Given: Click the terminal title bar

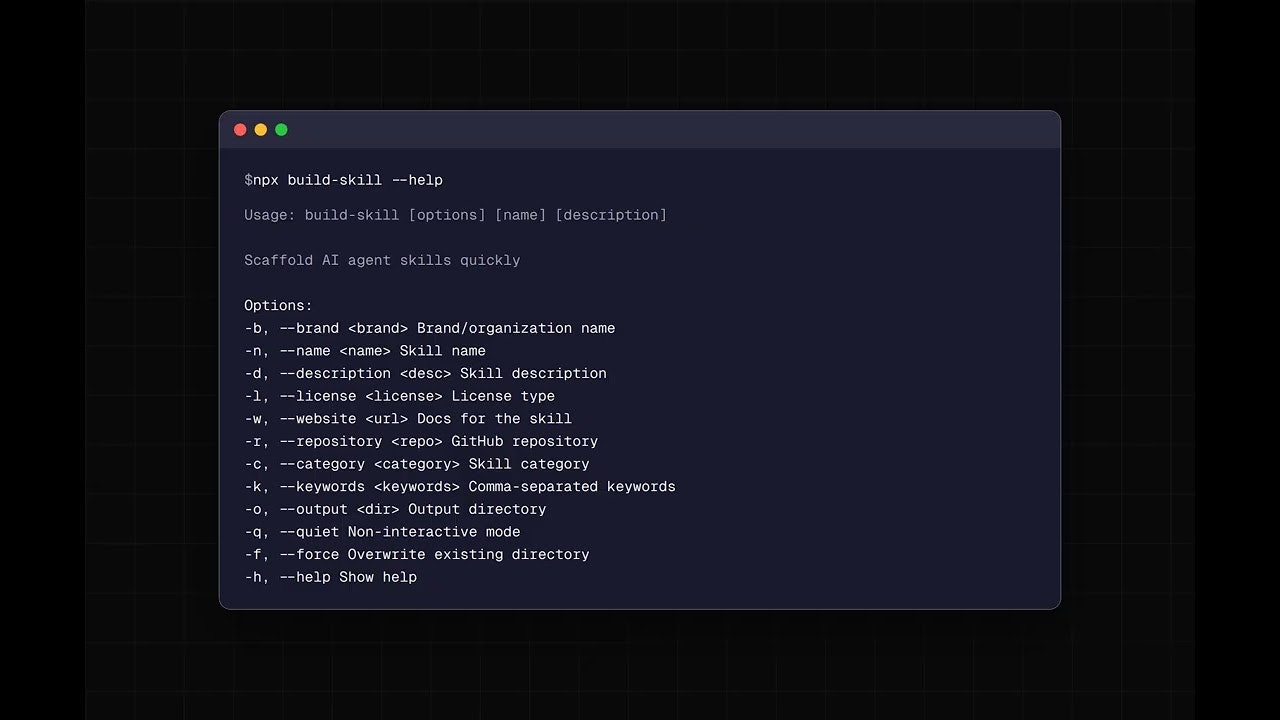Looking at the screenshot, I should pos(640,129).
